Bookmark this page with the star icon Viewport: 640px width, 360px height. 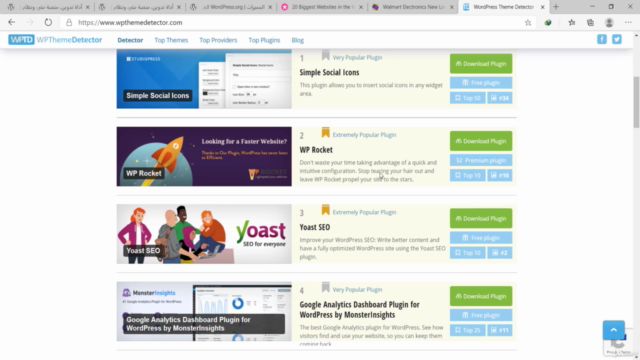coord(528,22)
